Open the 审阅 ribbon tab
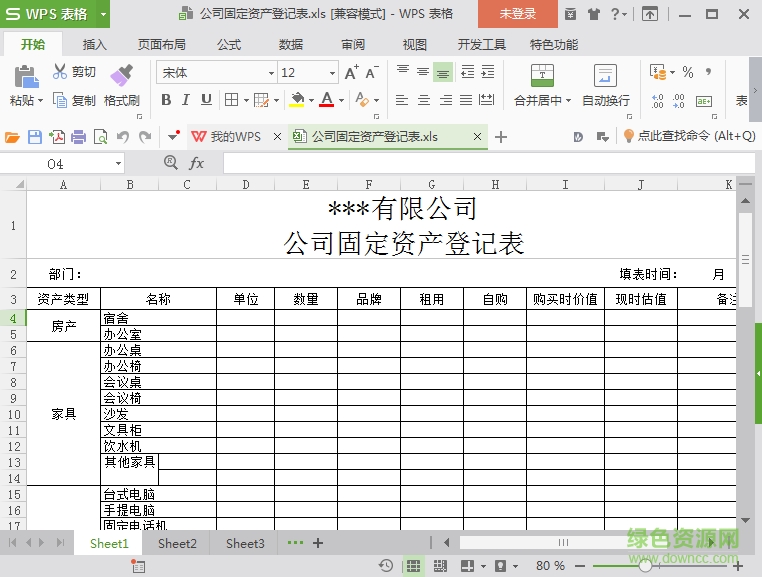 (x=353, y=45)
